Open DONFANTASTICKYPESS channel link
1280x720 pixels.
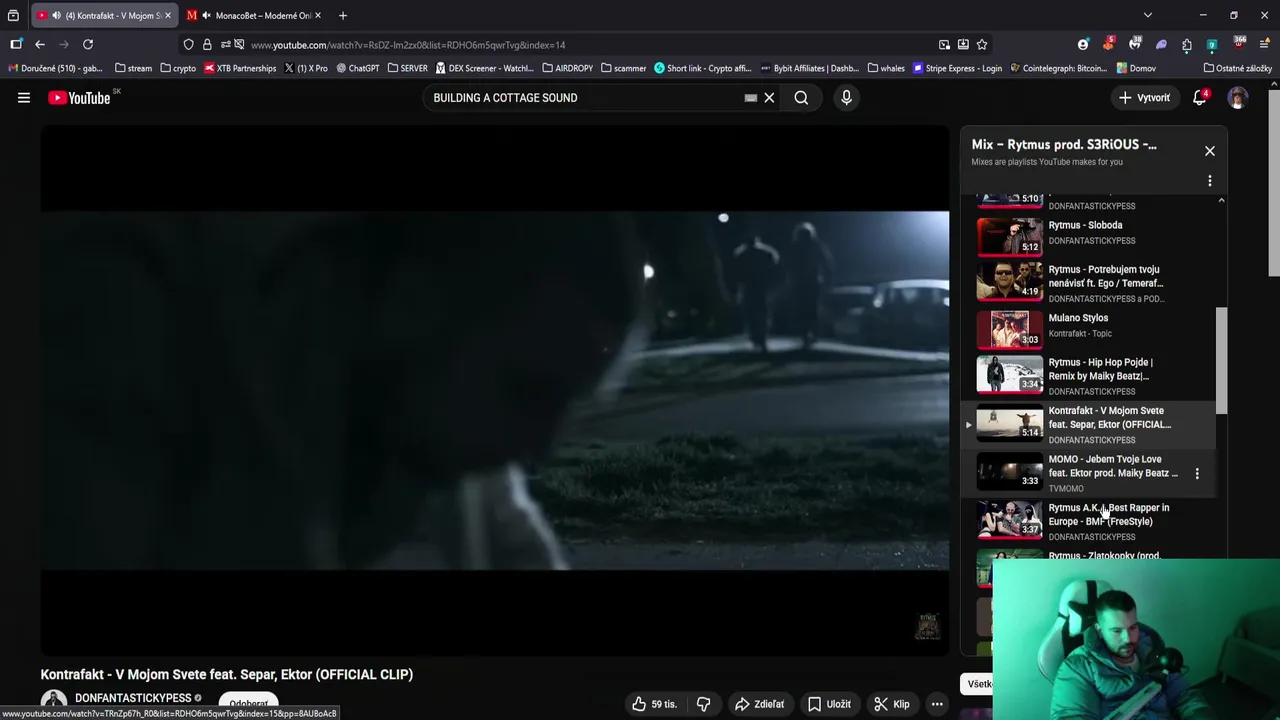click(133, 698)
